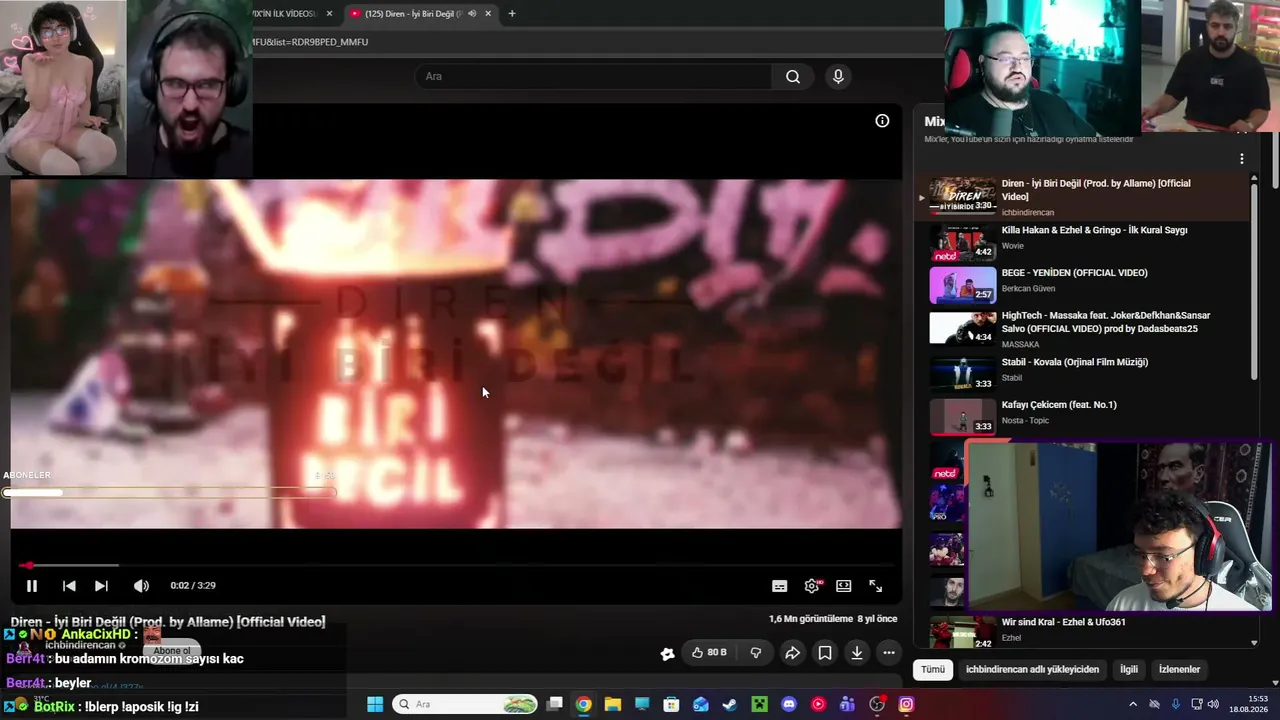This screenshot has width=1280, height=720.
Task: Open YouTube Music from the taskbar
Action: (x=818, y=704)
